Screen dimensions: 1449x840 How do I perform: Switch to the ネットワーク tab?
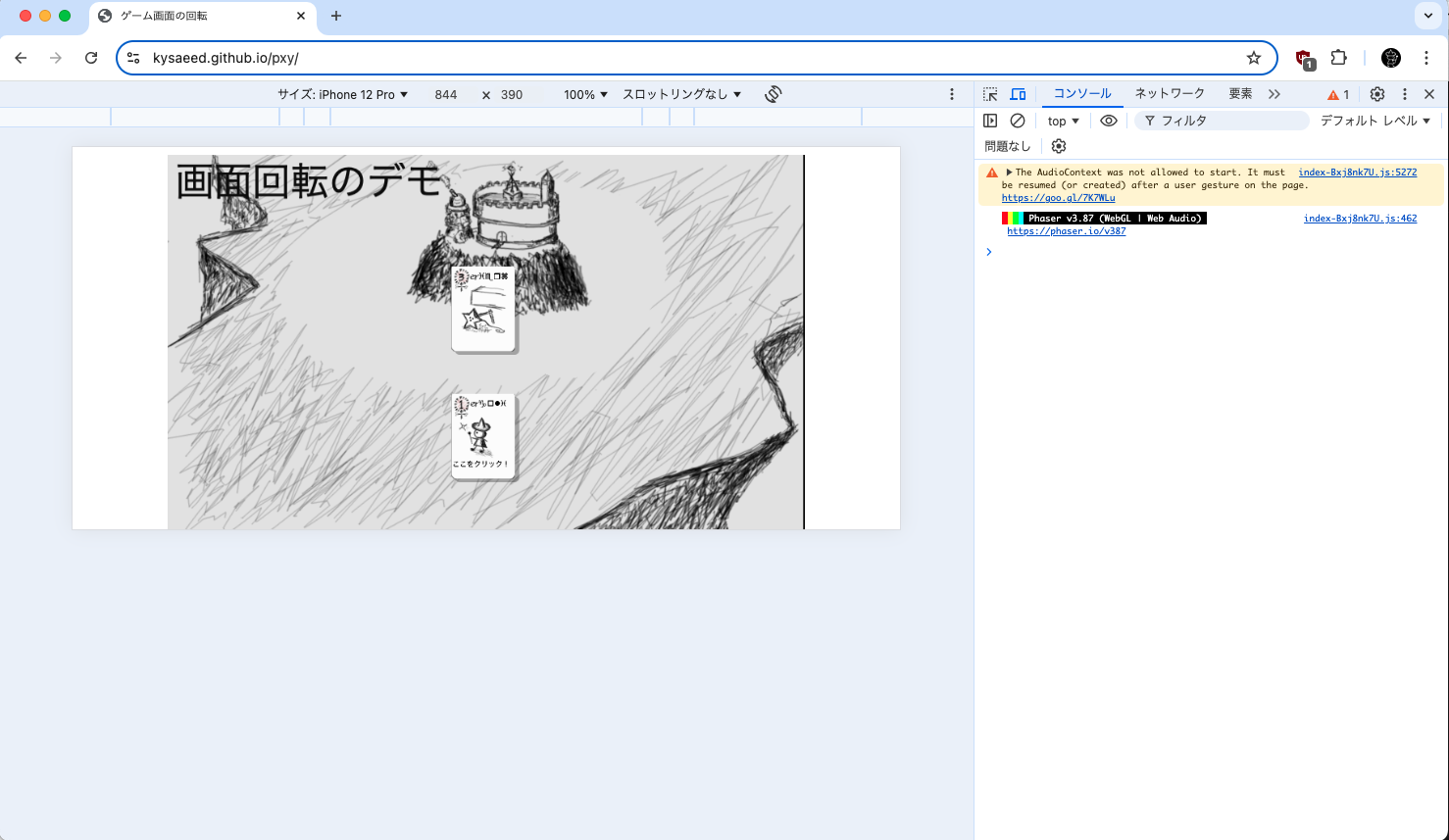pos(1169,93)
